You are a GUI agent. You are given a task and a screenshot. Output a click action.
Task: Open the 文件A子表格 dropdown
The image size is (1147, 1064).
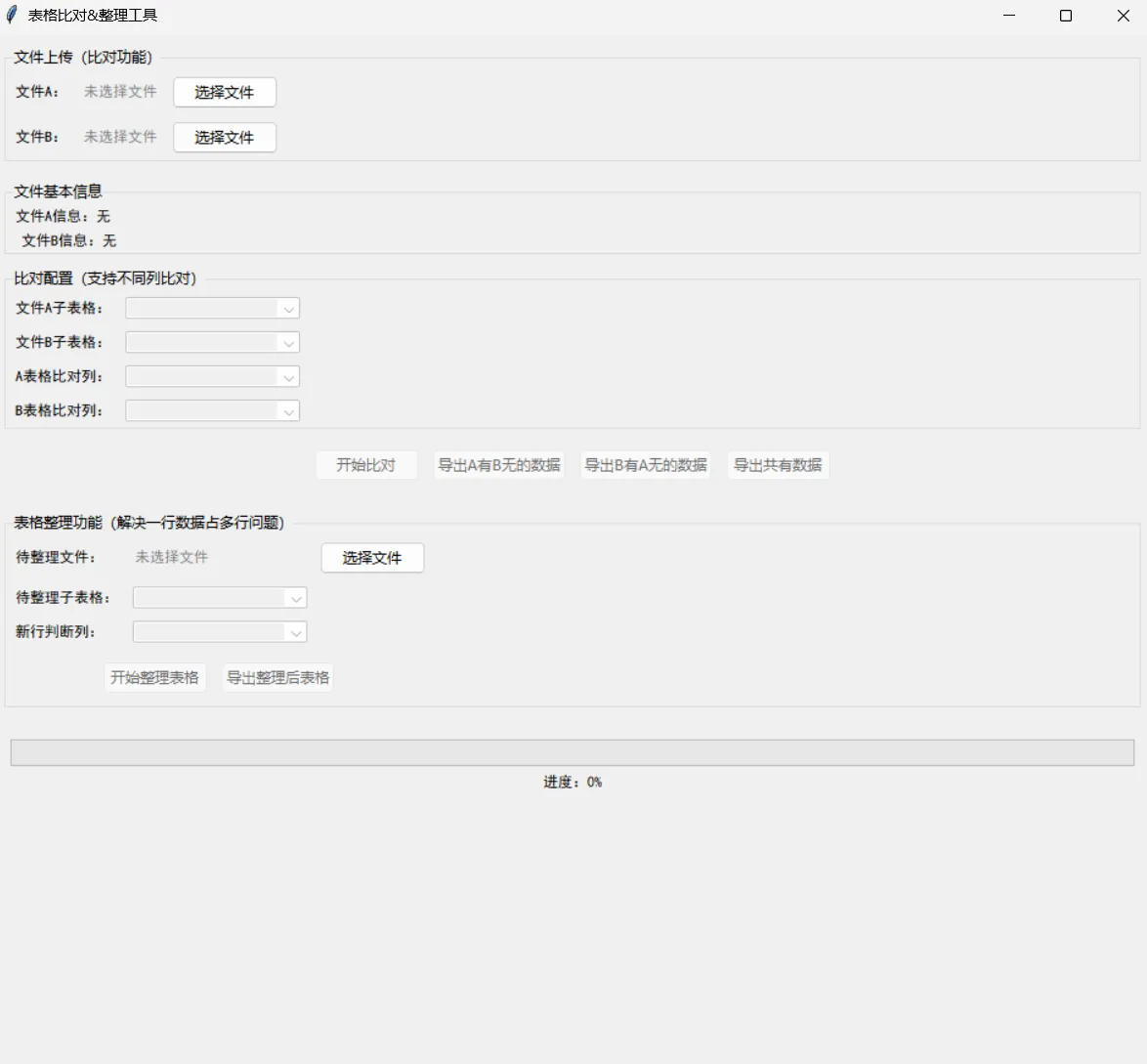pos(212,308)
